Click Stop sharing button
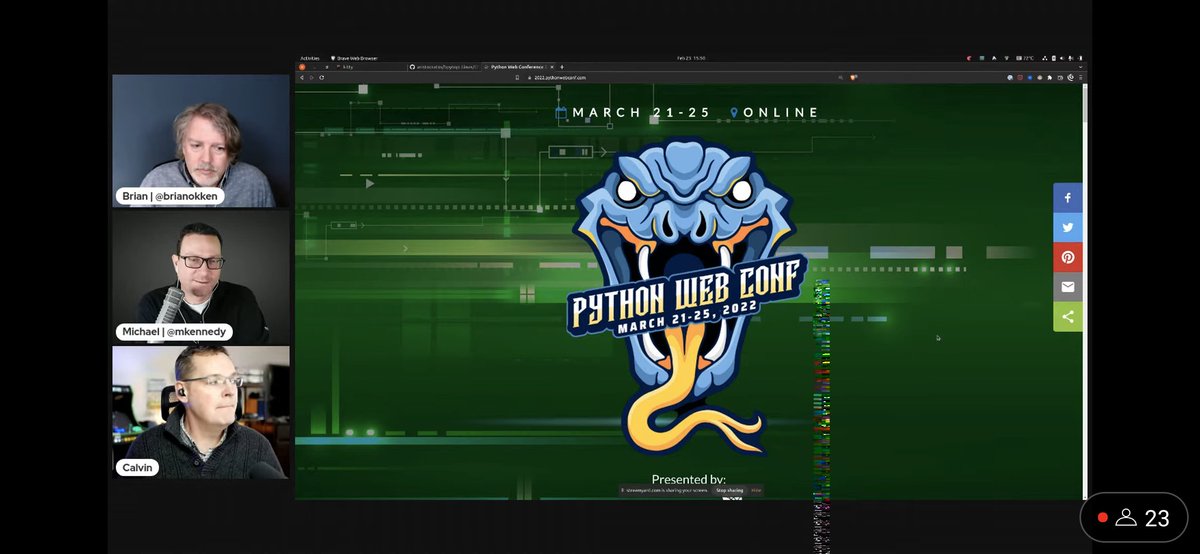The height and width of the screenshot is (554, 1200). 729,490
